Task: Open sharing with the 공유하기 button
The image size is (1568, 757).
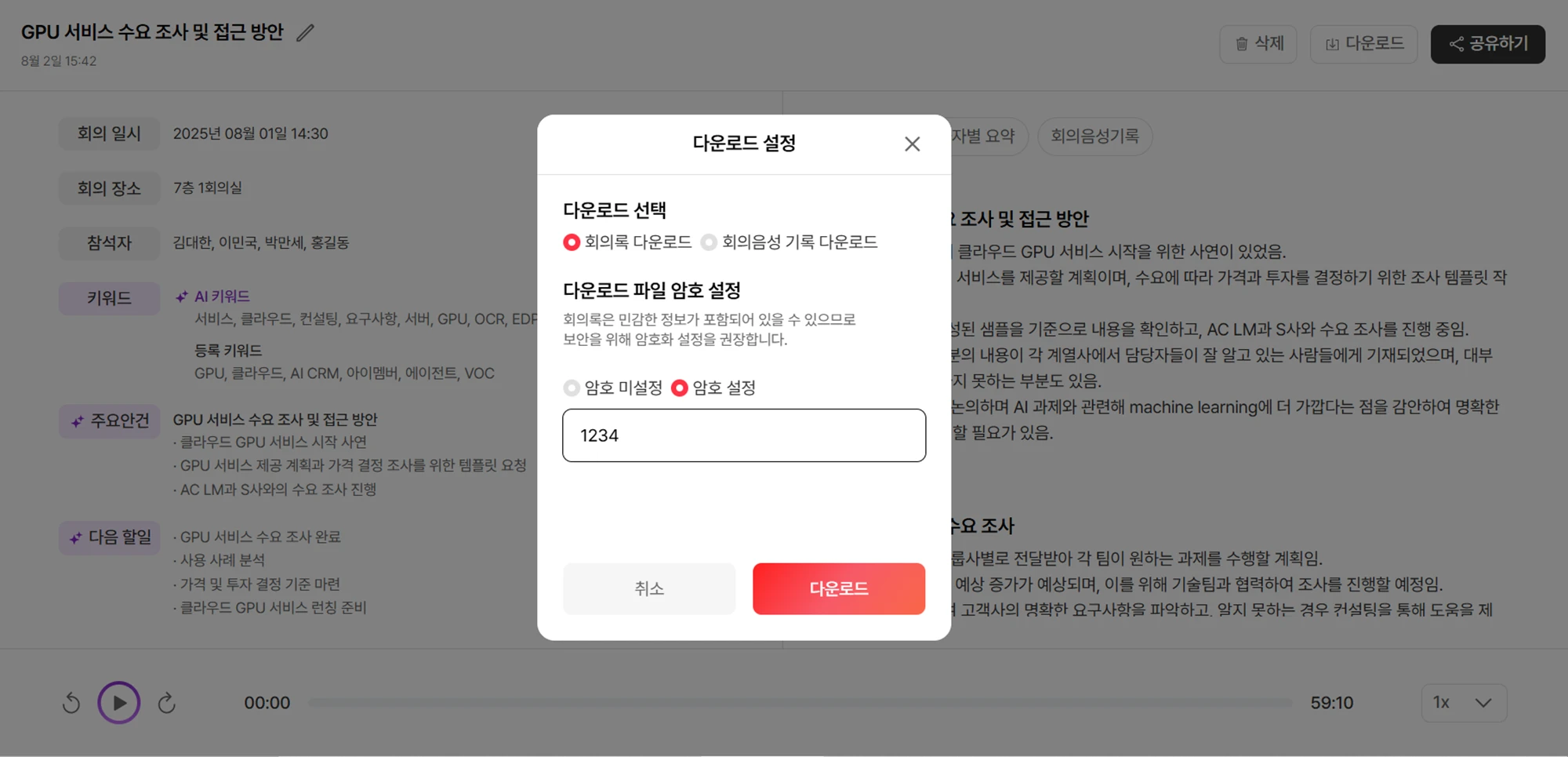Action: pos(1487,44)
